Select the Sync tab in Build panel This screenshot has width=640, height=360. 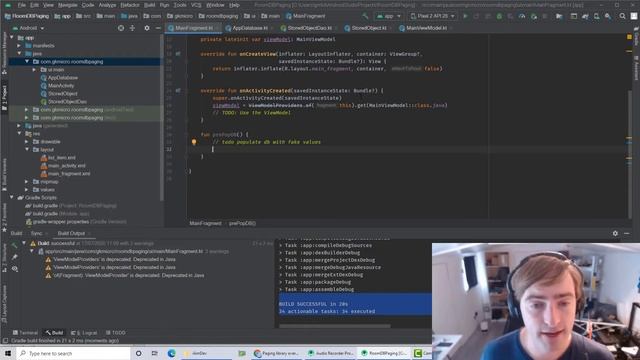point(37,233)
